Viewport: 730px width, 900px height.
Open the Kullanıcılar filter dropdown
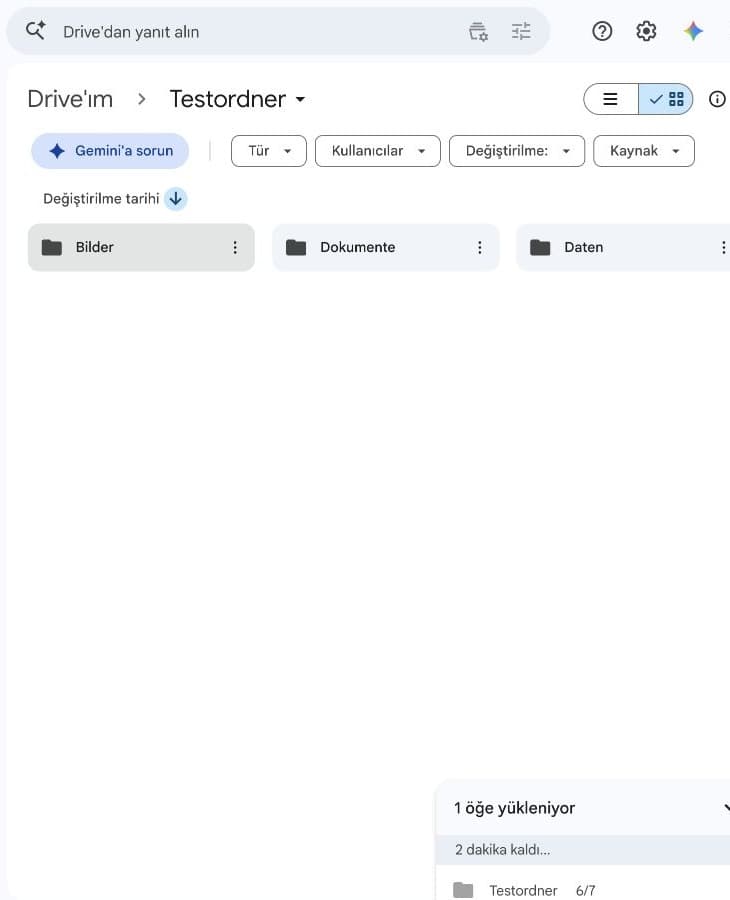[x=378, y=151]
